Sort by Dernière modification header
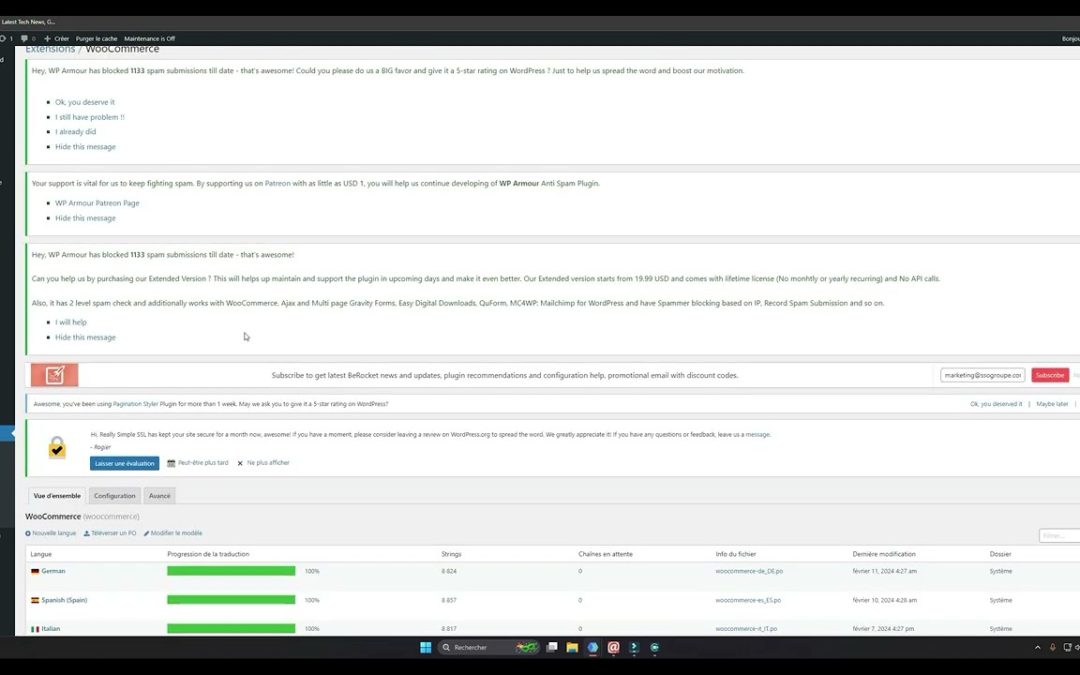This screenshot has width=1080, height=675. [x=884, y=554]
